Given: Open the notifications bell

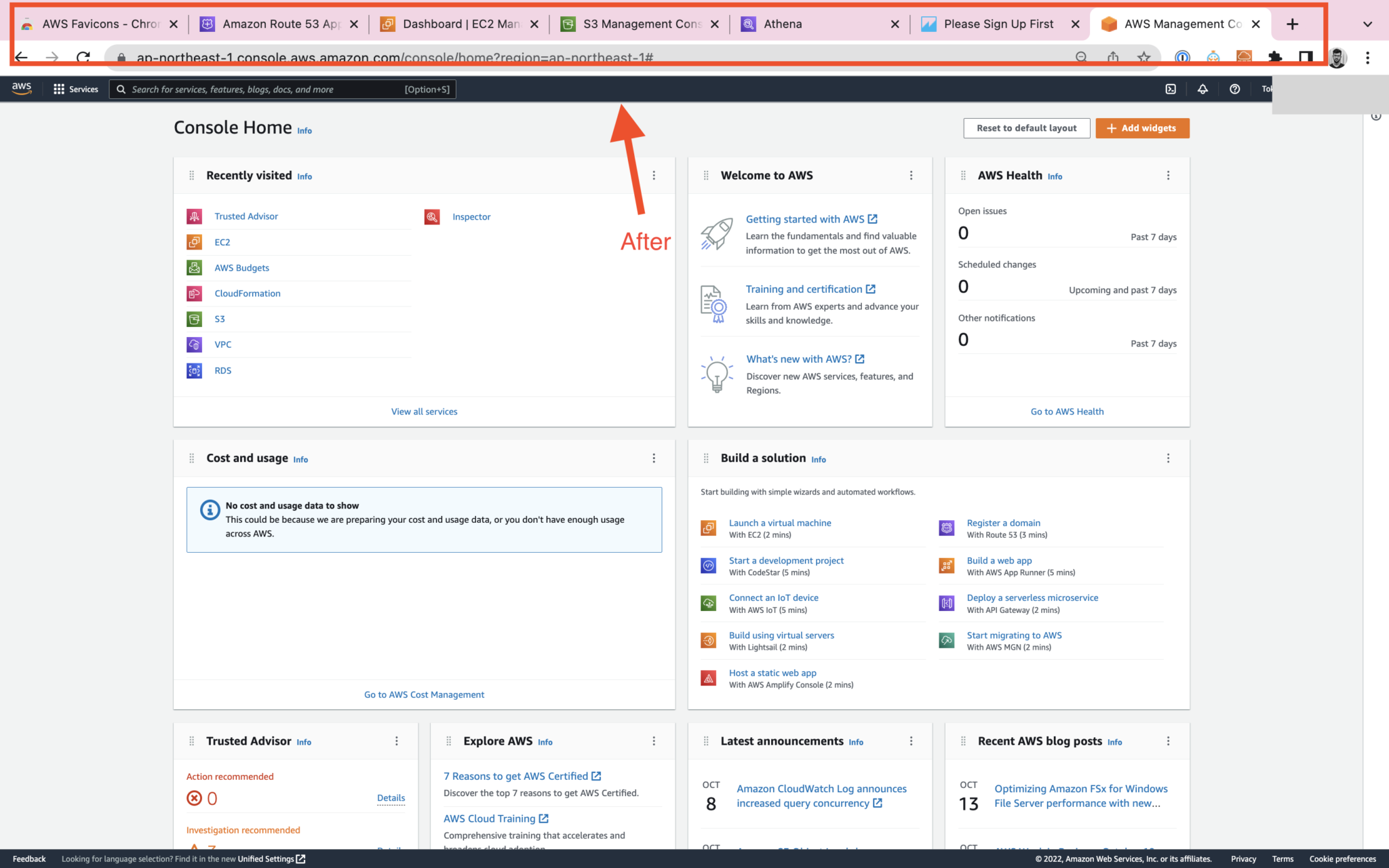Looking at the screenshot, I should pyautogui.click(x=1202, y=89).
